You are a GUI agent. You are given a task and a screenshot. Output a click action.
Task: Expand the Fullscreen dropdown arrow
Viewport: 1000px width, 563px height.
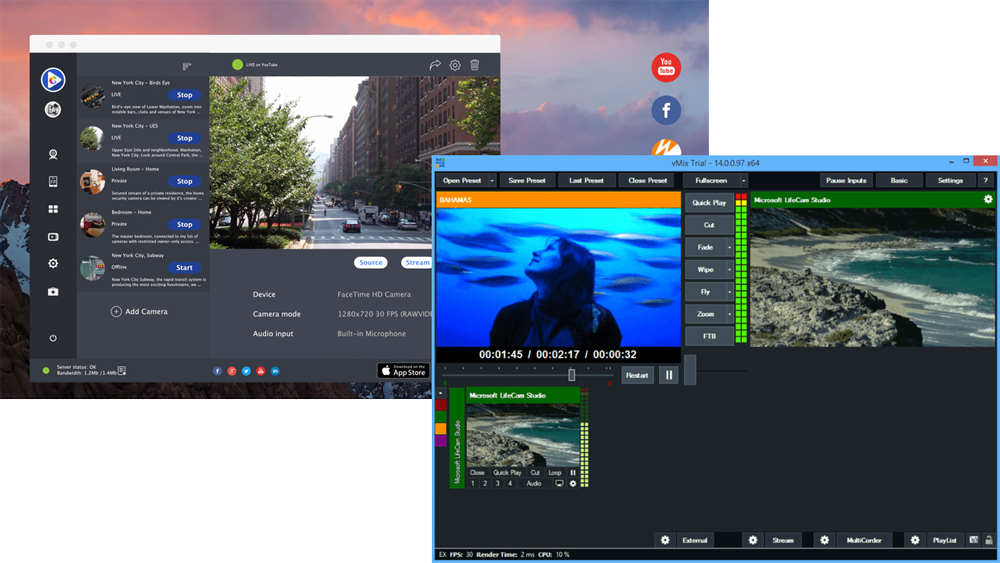[x=743, y=180]
